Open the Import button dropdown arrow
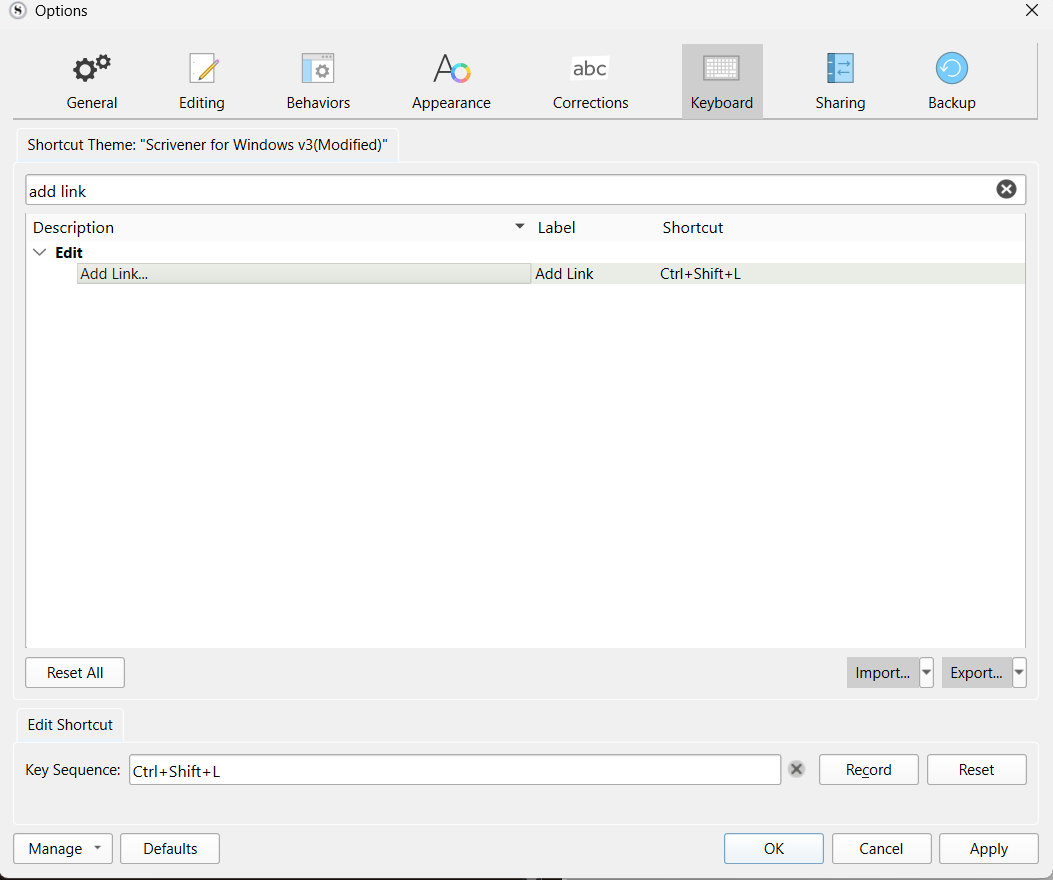The width and height of the screenshot is (1053, 880). click(x=926, y=673)
